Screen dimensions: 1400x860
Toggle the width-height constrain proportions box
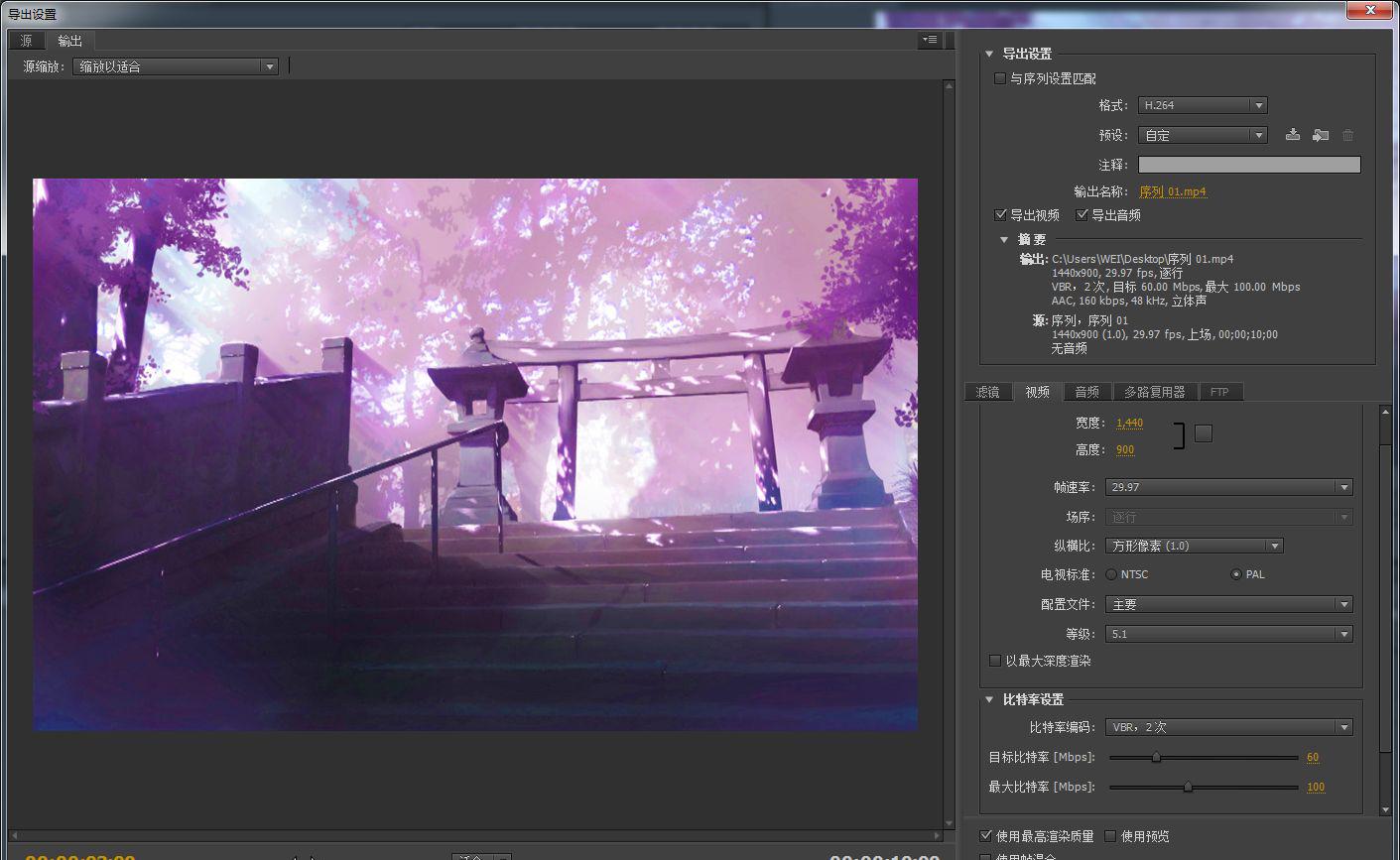pyautogui.click(x=1204, y=433)
